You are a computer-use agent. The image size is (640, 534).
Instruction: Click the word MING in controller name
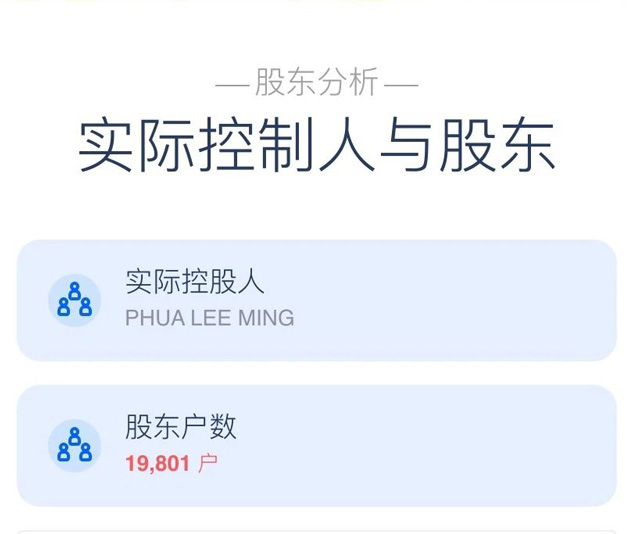coord(266,318)
